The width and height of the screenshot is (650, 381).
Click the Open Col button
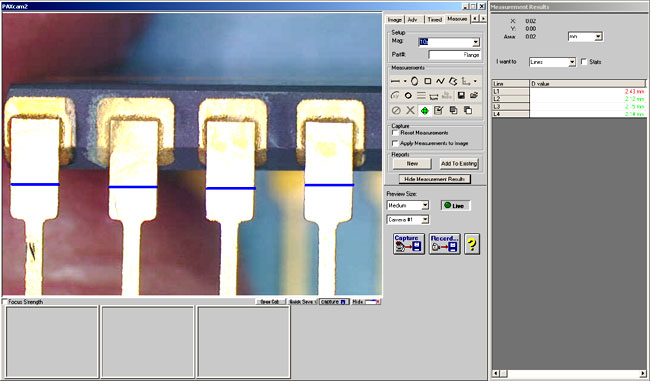tap(270, 302)
